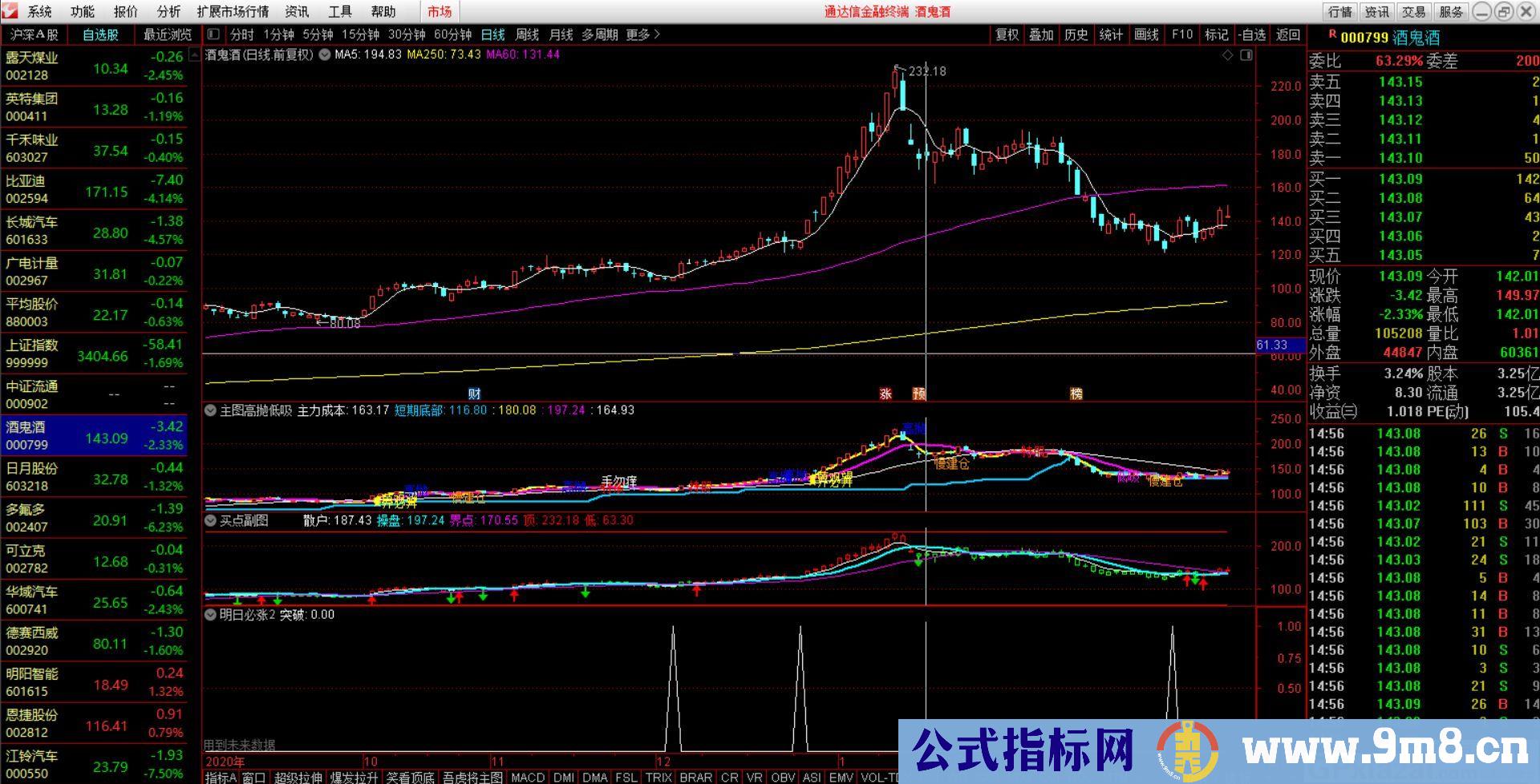Open the 报价 menu
1540x784 pixels.
126,11
